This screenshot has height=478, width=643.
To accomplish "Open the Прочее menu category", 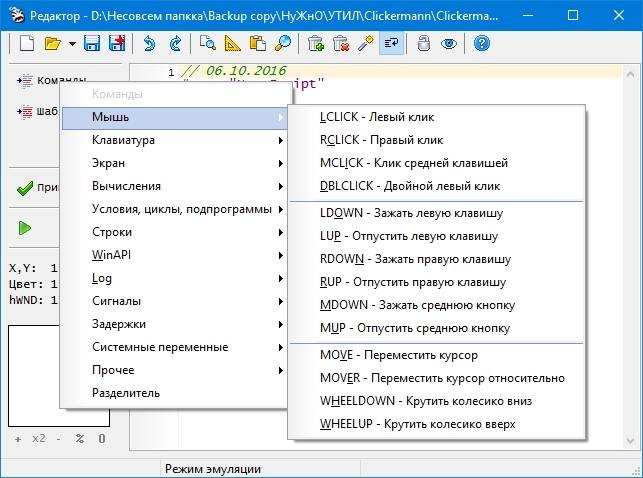I will click(175, 370).
